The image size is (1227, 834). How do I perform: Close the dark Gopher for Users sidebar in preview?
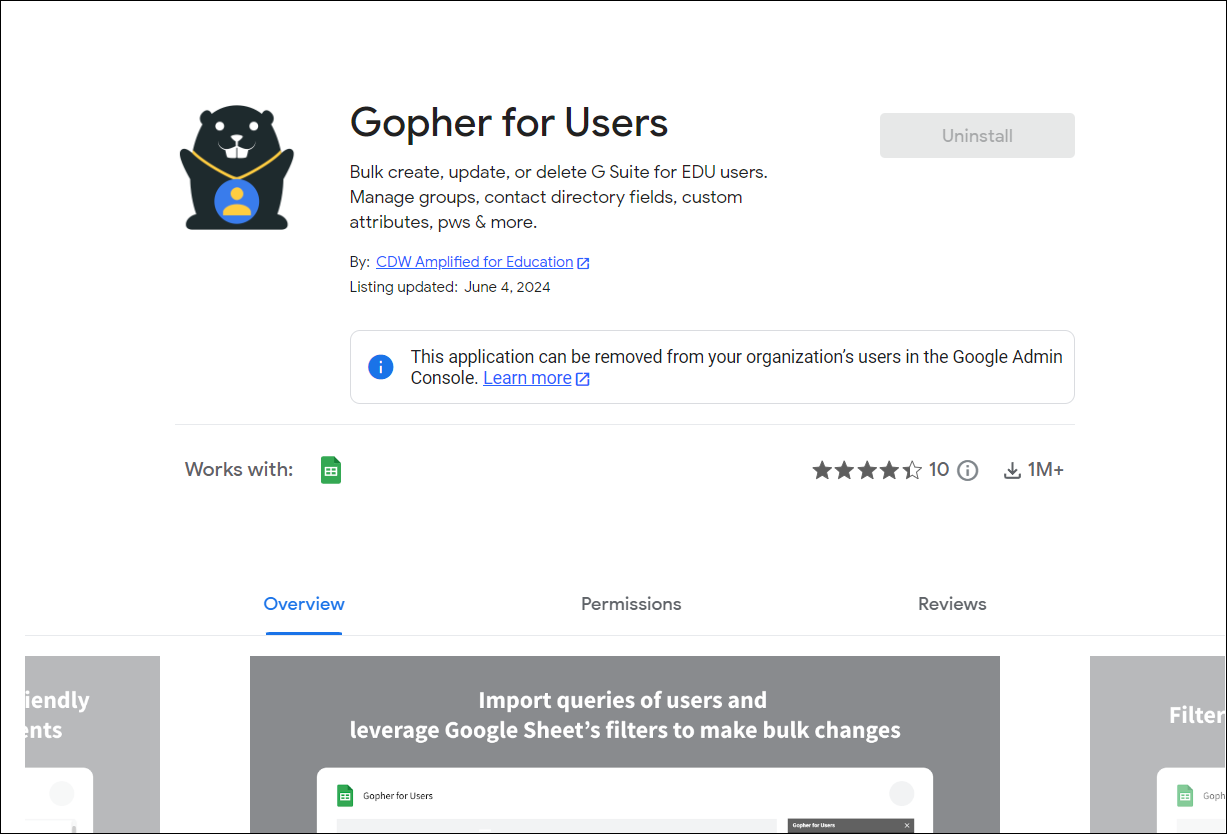pyautogui.click(x=907, y=825)
